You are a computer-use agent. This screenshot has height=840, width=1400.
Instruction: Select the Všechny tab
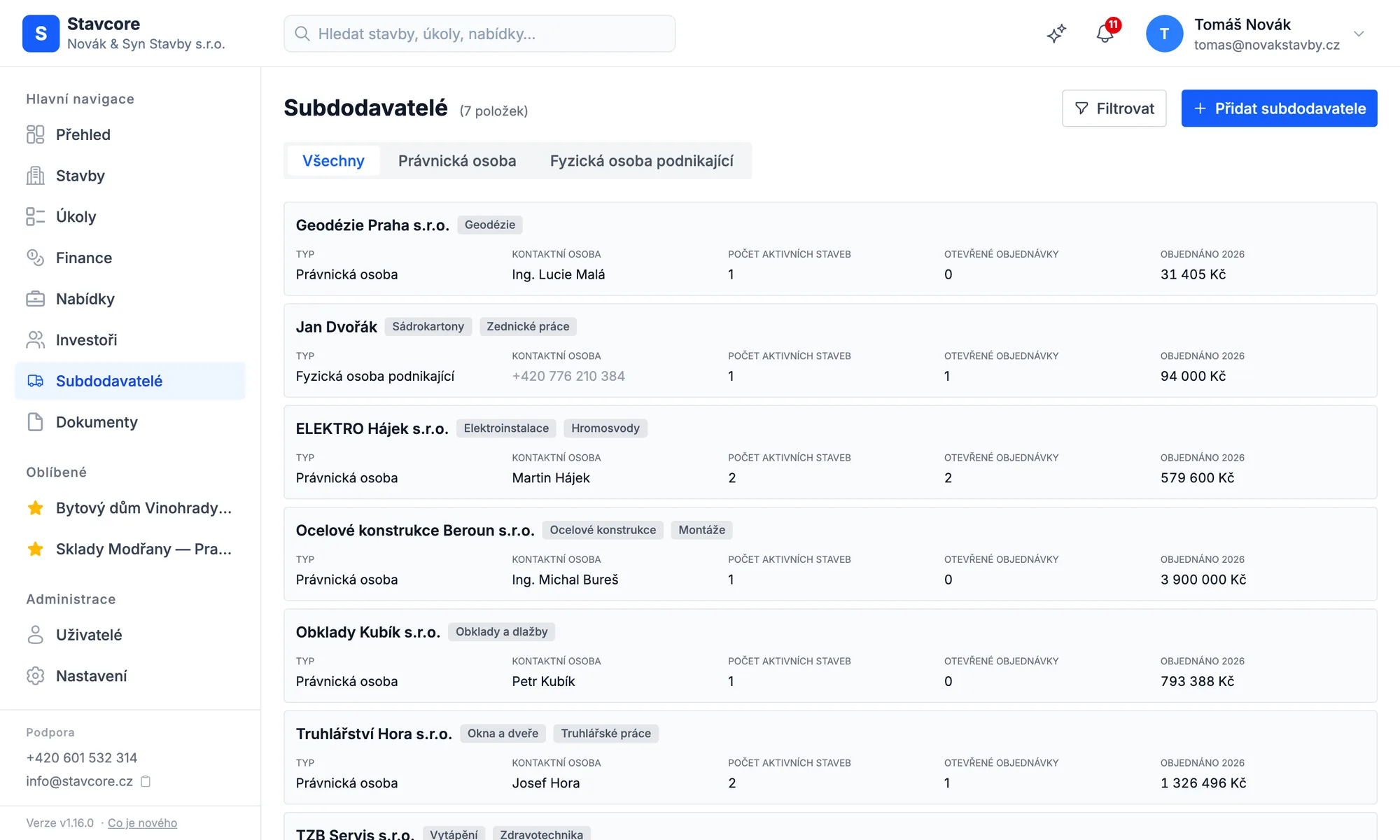coord(333,161)
